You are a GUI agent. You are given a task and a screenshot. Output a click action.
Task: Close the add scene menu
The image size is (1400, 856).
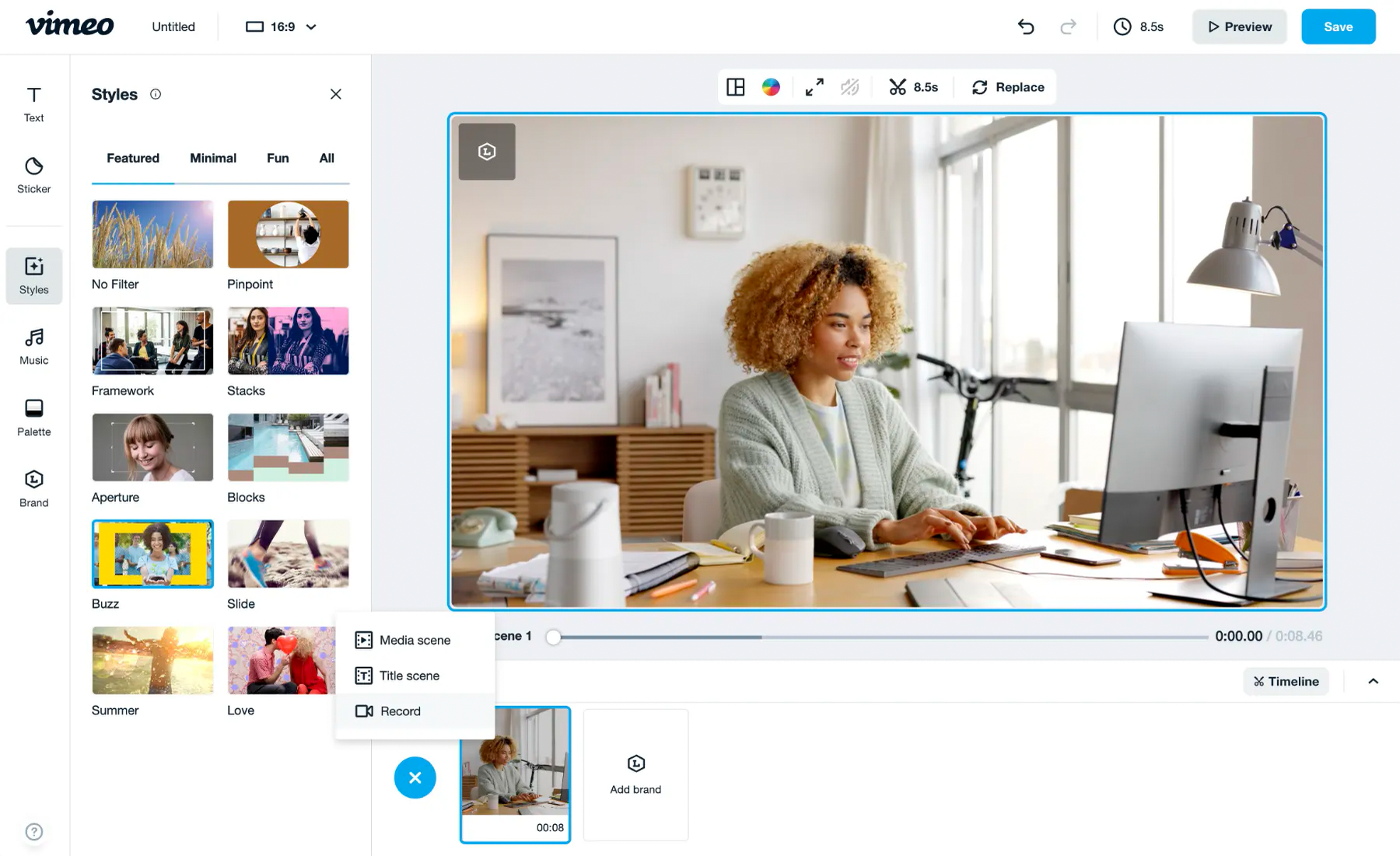(x=415, y=777)
